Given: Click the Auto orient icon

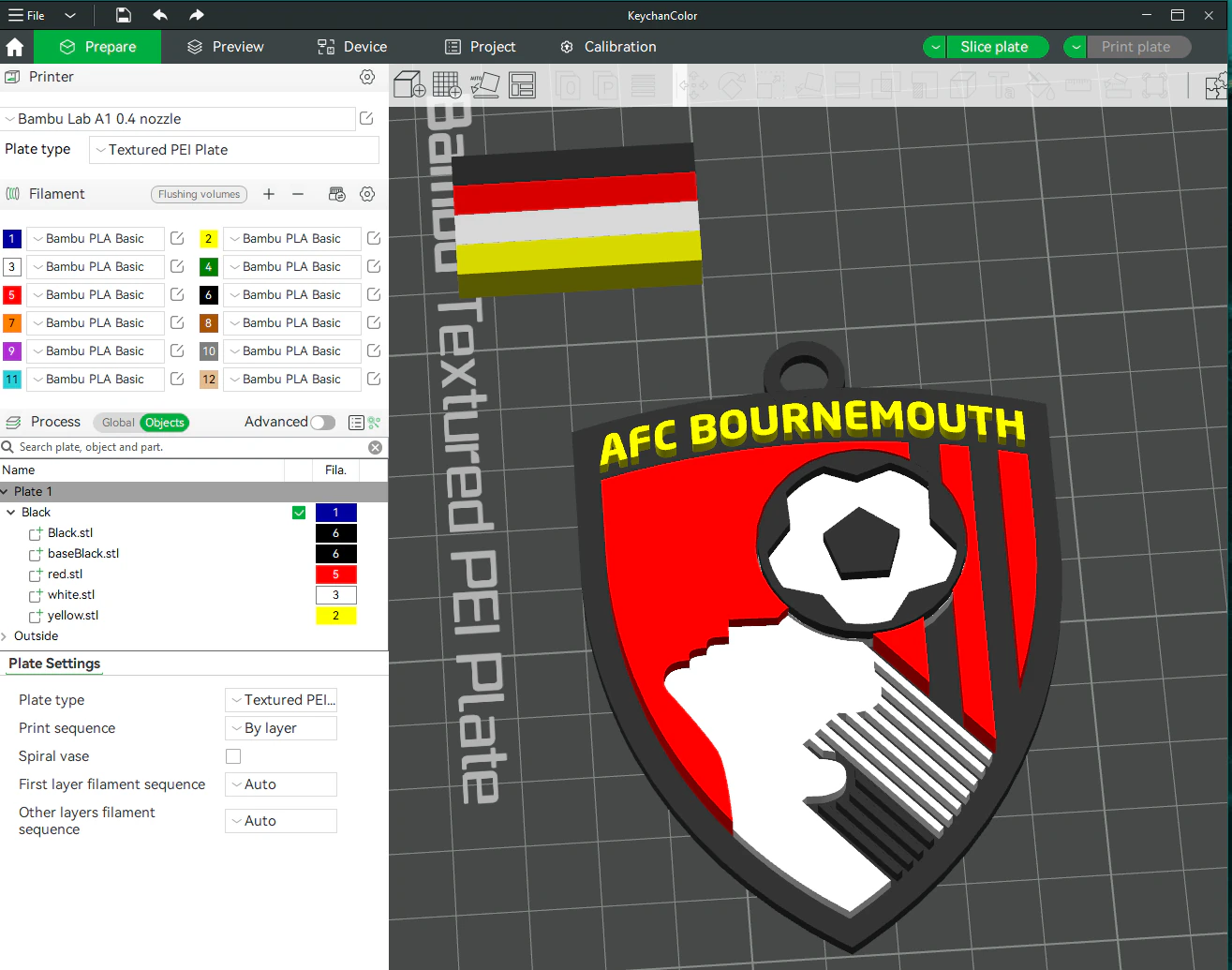Looking at the screenshot, I should coord(484,84).
